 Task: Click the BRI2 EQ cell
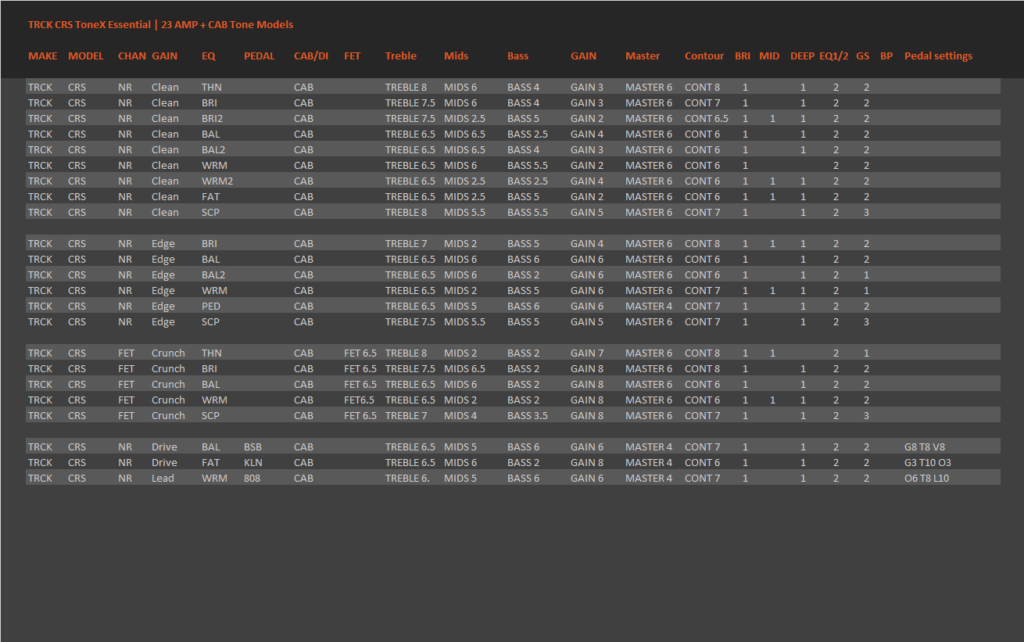212,119
